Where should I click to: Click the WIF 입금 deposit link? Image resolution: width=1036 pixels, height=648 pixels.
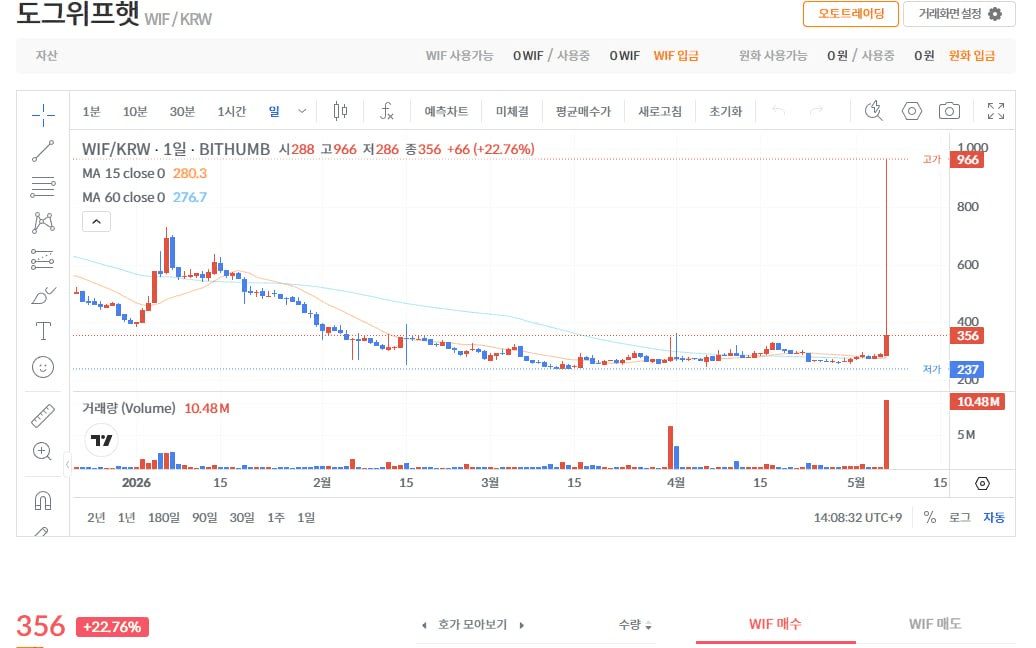point(676,56)
